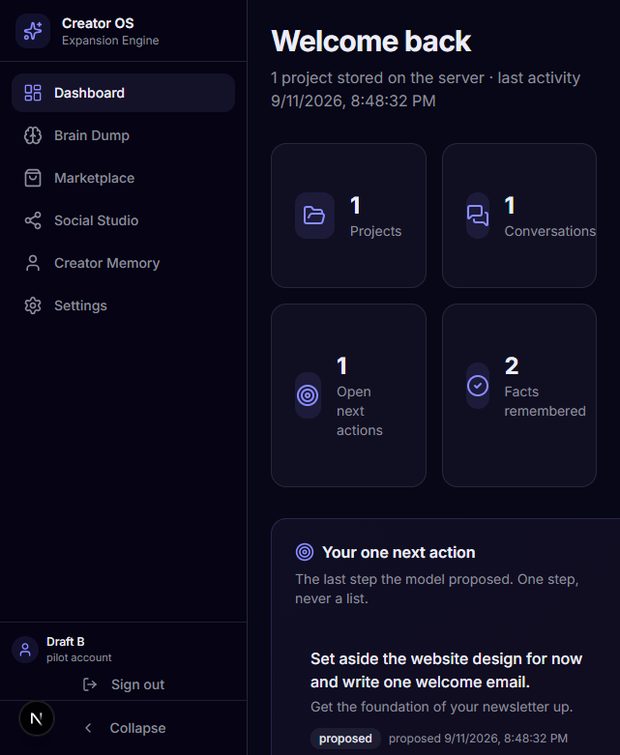Image resolution: width=620 pixels, height=755 pixels.
Task: Click the target icon on Open next actions card
Action: tap(308, 395)
